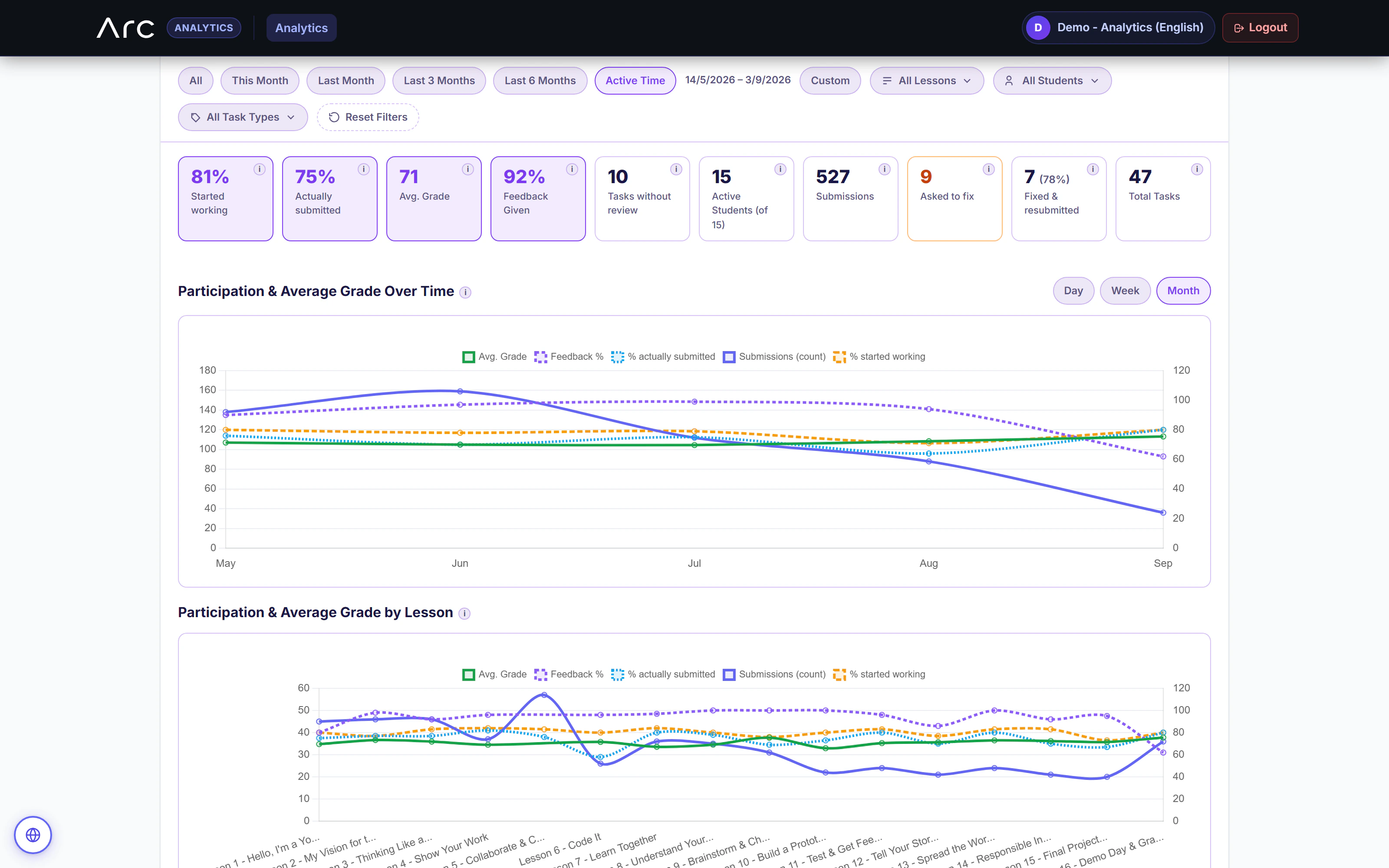This screenshot has height=868, width=1389.
Task: Click info icon beside Over Time chart title
Action: [465, 293]
